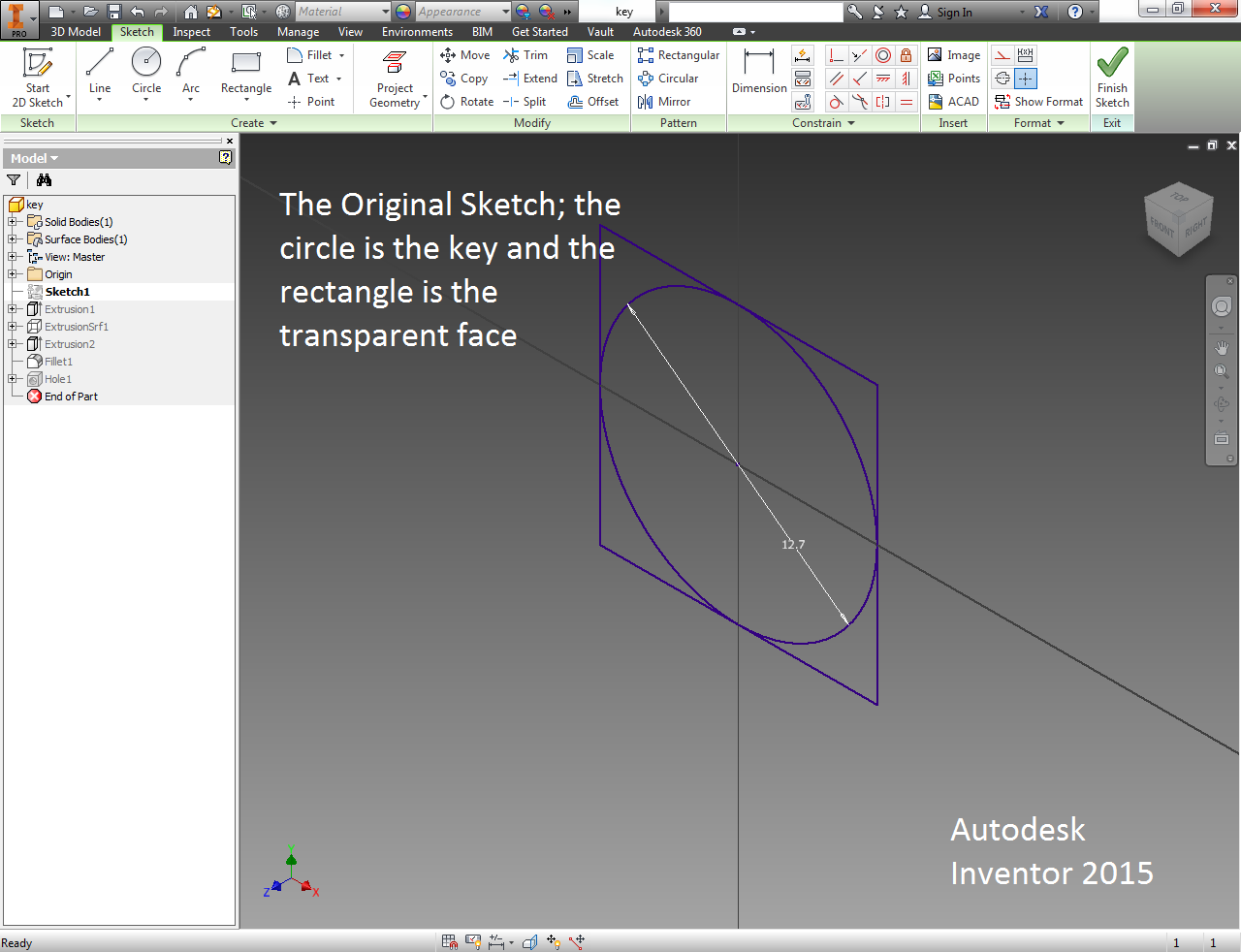The image size is (1241, 952).
Task: Open Model browser header dropdown
Action: 35,158
